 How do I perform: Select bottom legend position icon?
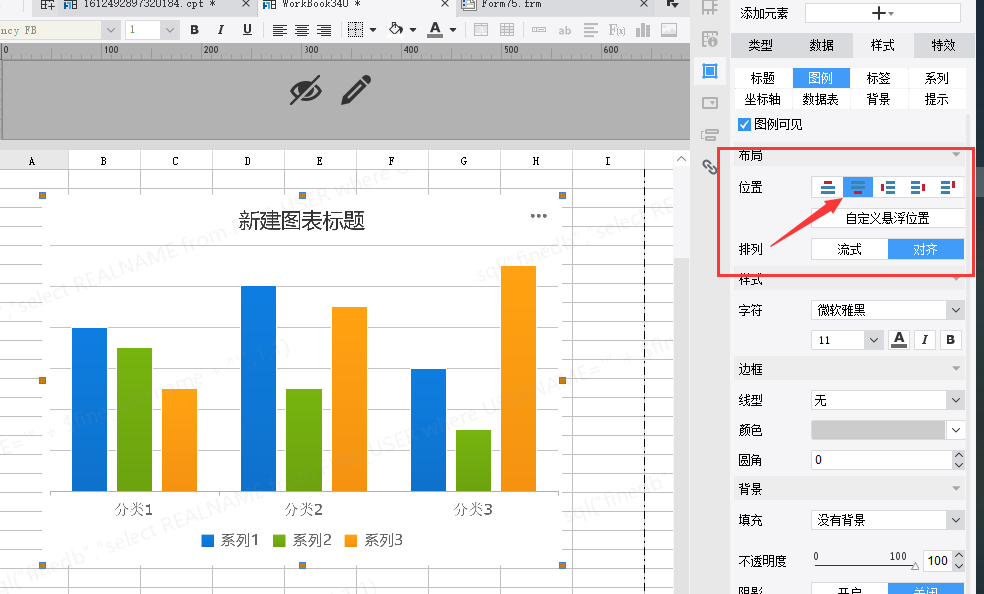[x=857, y=187]
